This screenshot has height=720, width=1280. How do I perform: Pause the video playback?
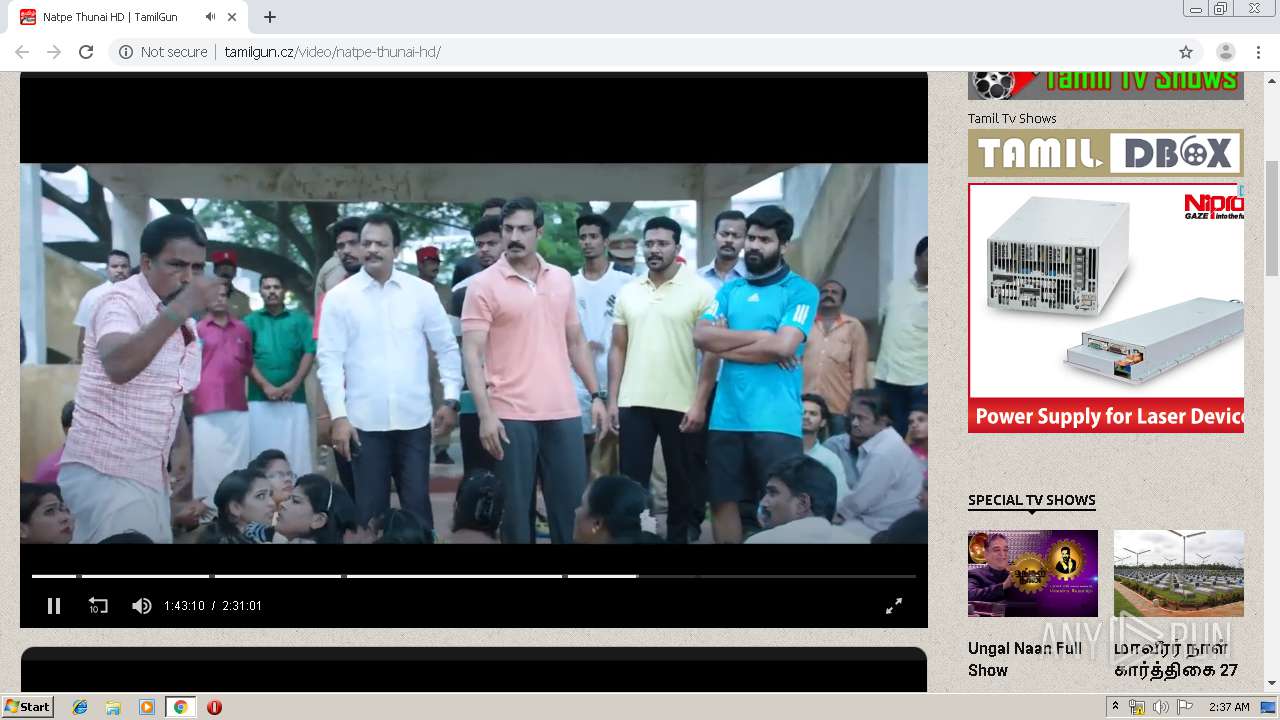click(54, 605)
